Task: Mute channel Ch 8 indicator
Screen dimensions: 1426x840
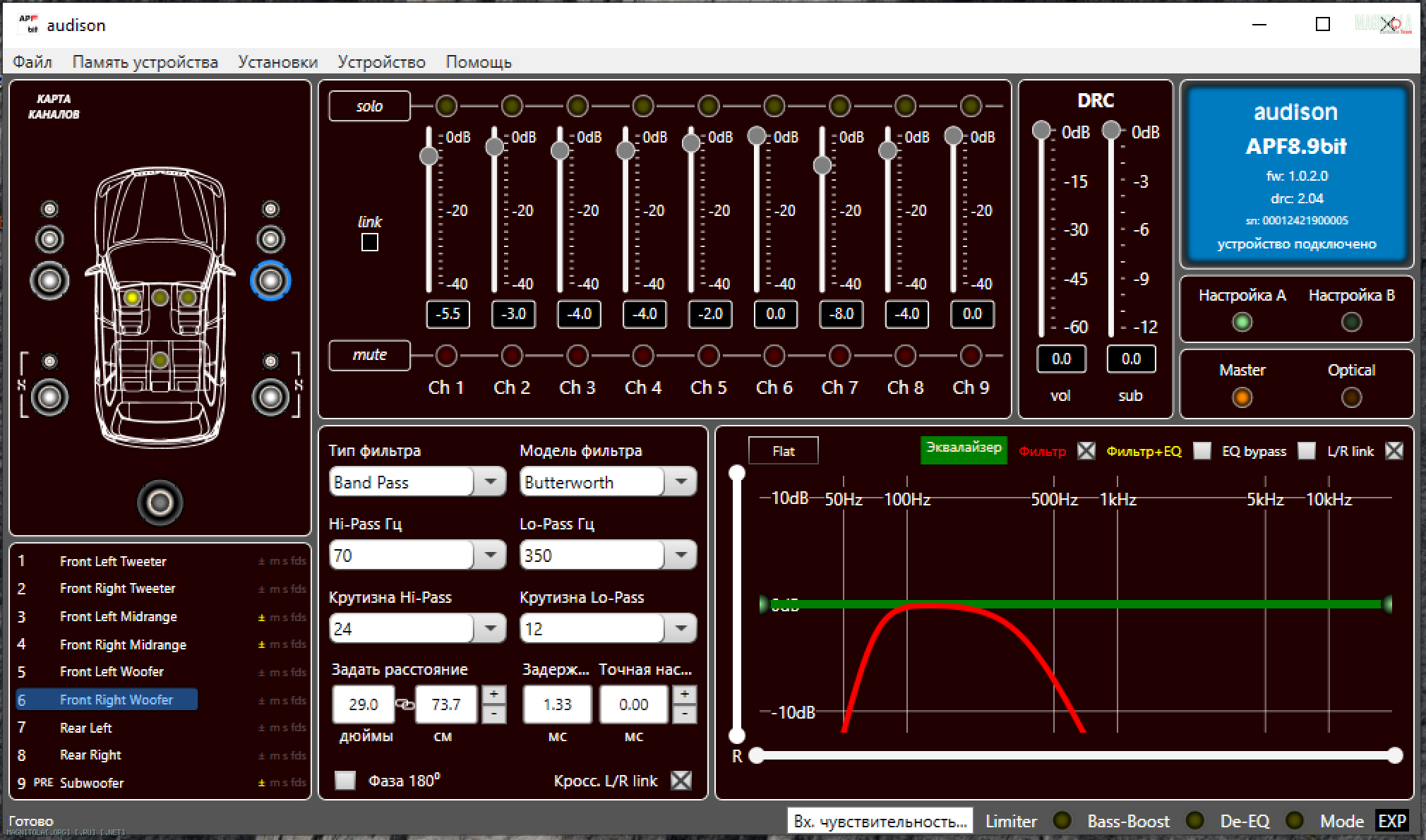Action: 905,355
